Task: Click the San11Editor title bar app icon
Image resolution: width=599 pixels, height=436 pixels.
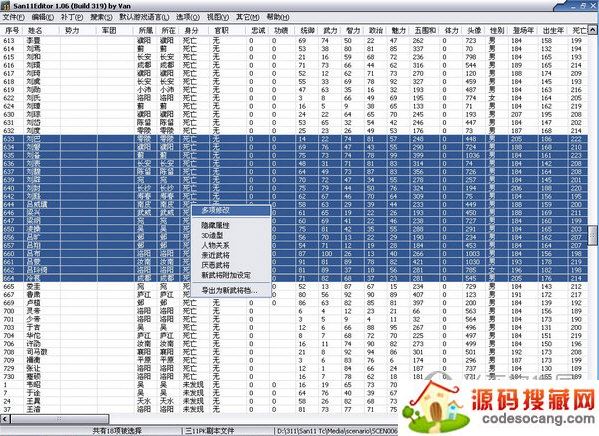Action: (5, 6)
